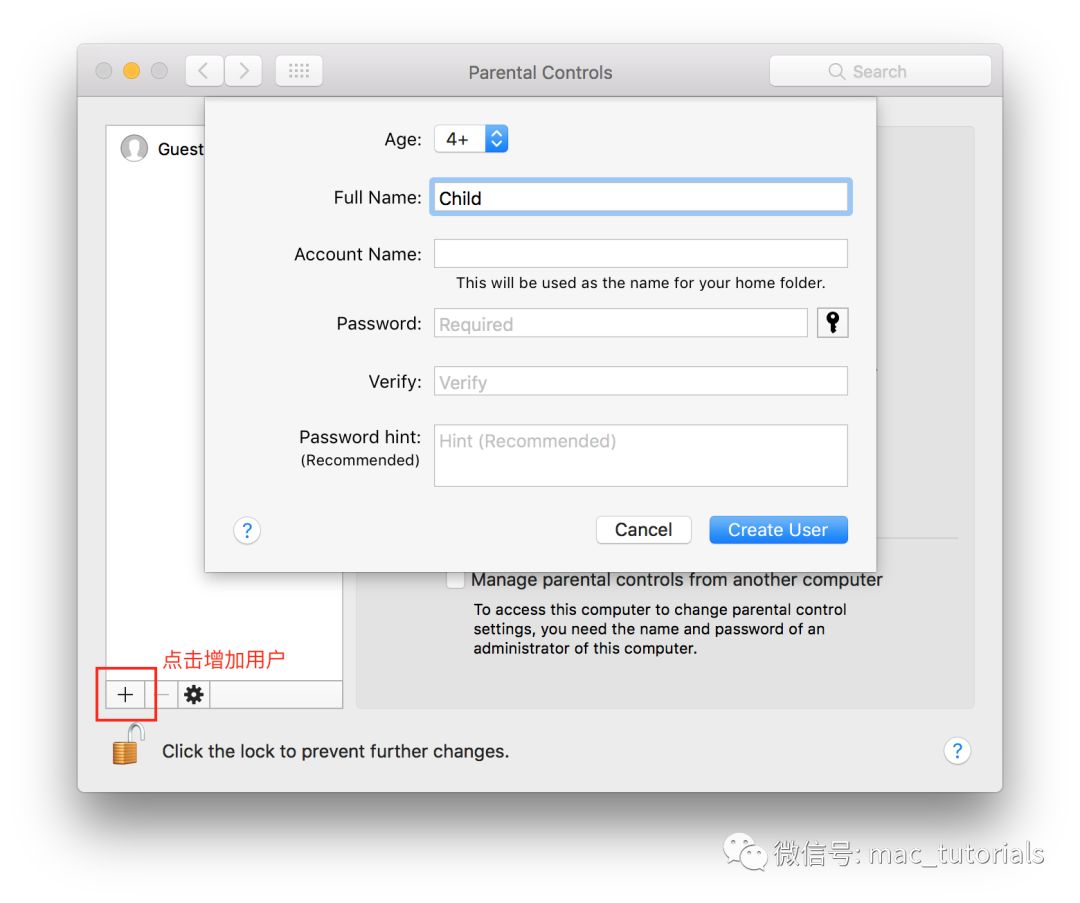Show all preferences grid icon

point(299,71)
